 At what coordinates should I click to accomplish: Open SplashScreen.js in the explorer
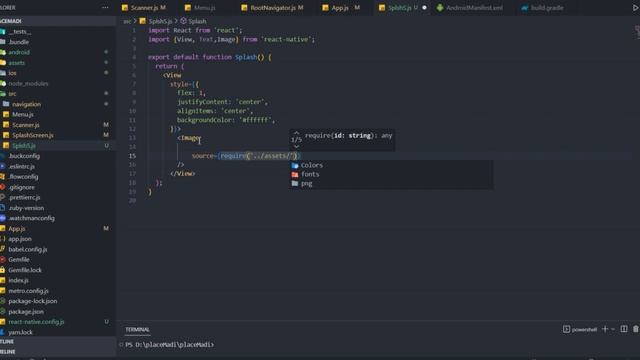(33, 135)
